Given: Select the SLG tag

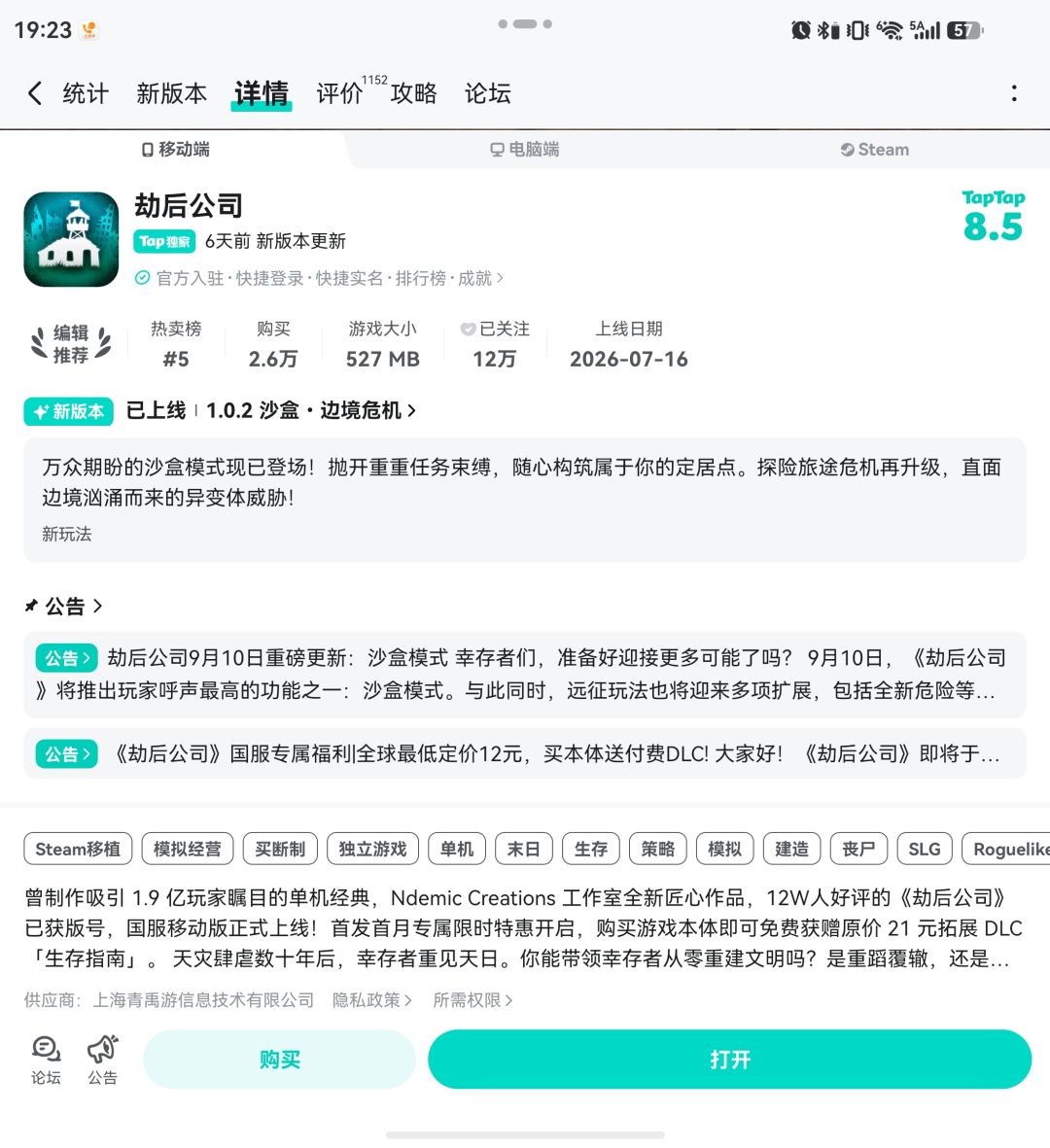Looking at the screenshot, I should 925,850.
